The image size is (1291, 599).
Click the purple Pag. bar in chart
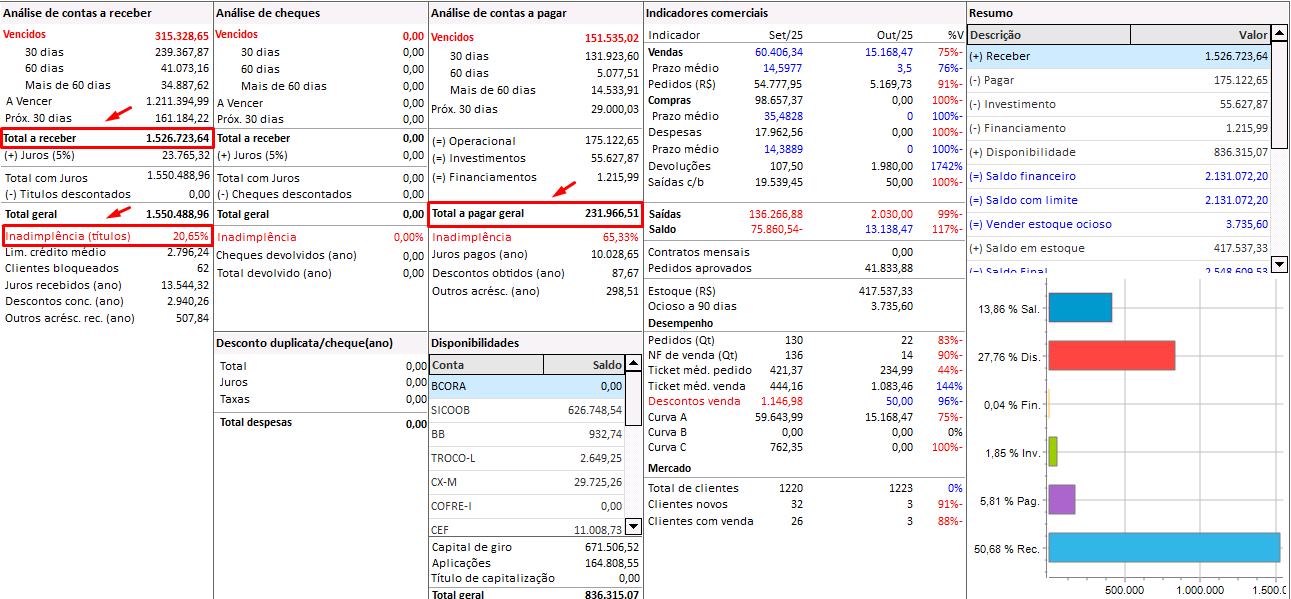(x=1061, y=500)
